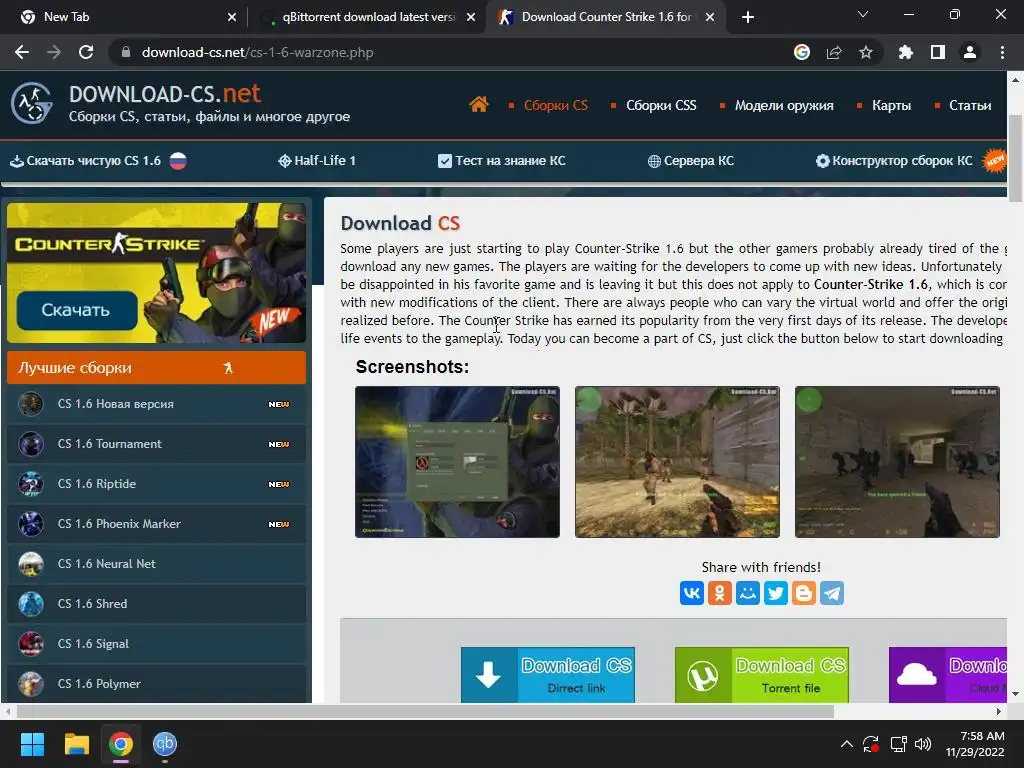Image resolution: width=1024 pixels, height=768 pixels.
Task: Open the tab search dropdown arrow
Action: click(863, 14)
